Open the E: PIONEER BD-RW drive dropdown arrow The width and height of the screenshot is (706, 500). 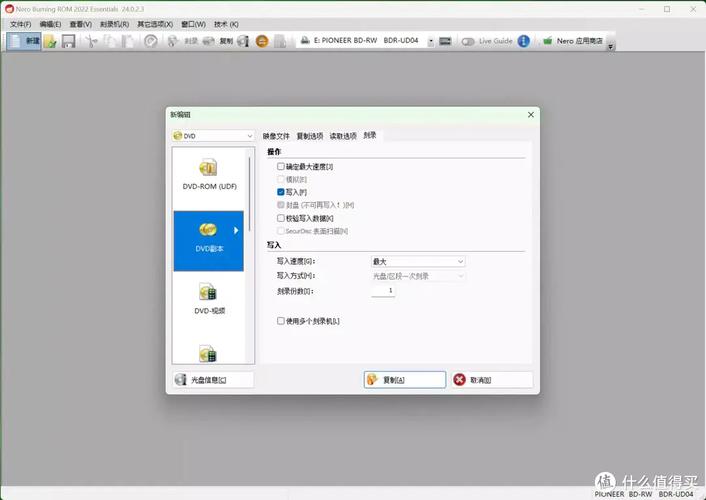coord(430,41)
